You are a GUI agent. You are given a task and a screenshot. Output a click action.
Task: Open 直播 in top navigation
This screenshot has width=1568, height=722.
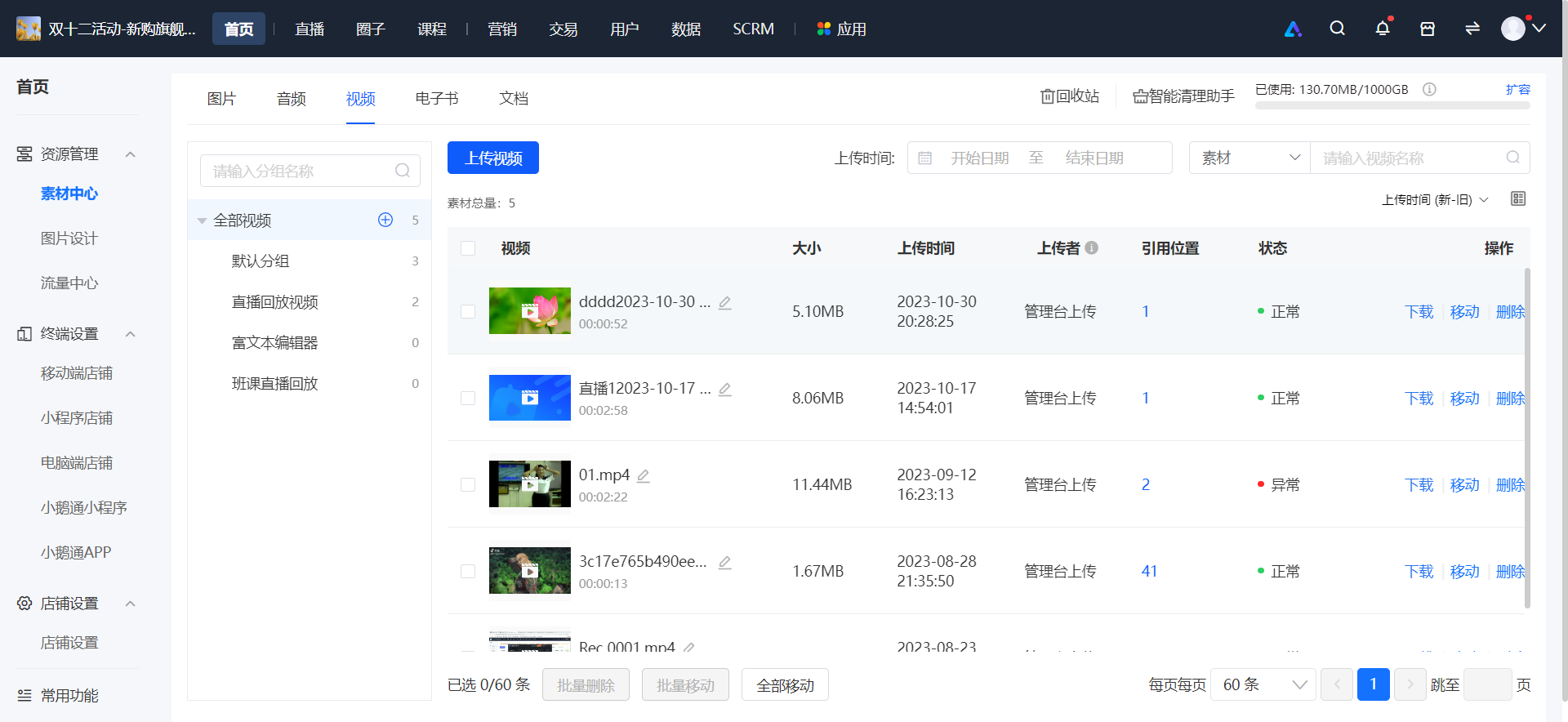coord(310,29)
